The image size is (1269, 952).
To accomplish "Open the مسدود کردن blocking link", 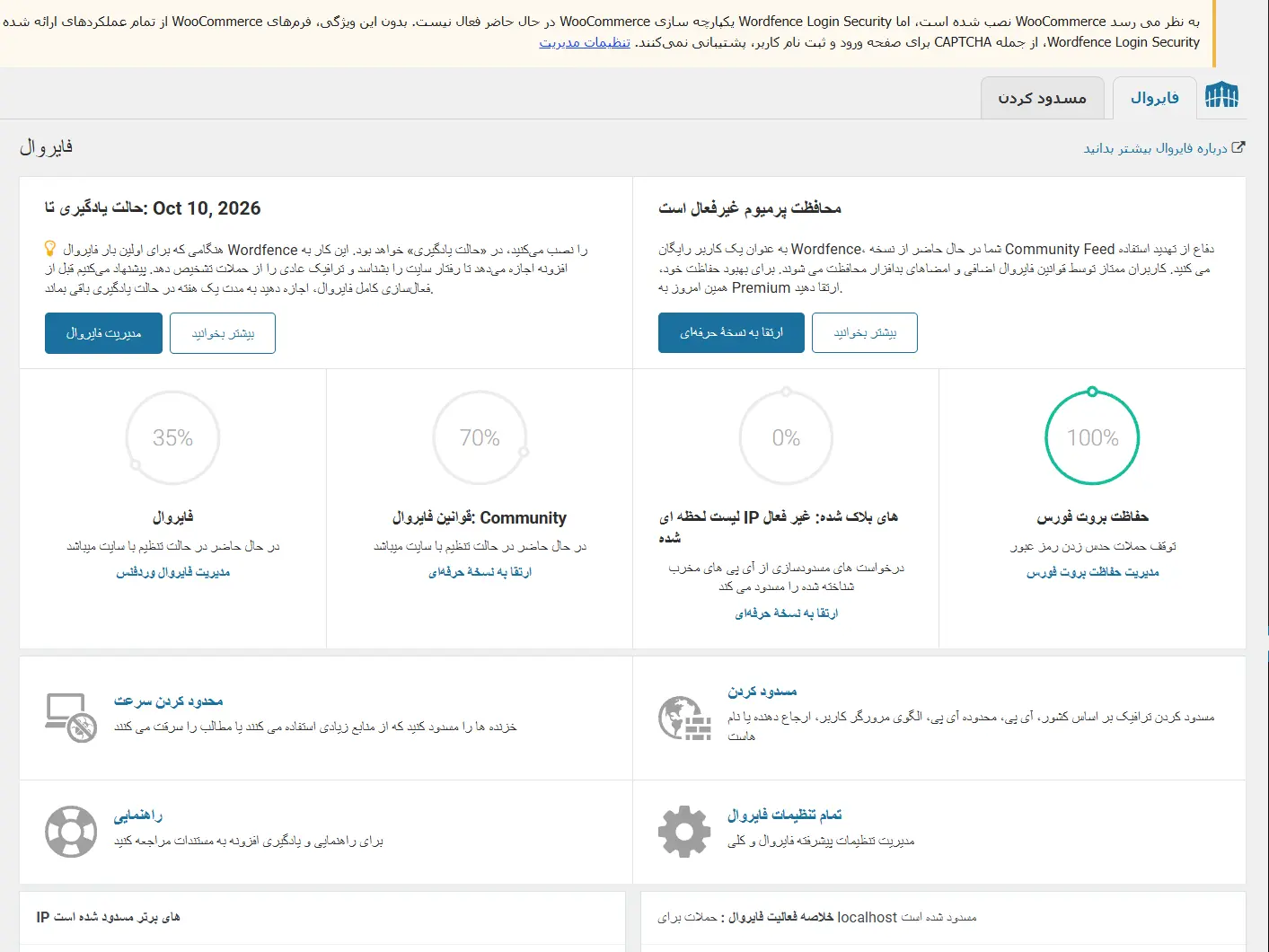I will 762,692.
